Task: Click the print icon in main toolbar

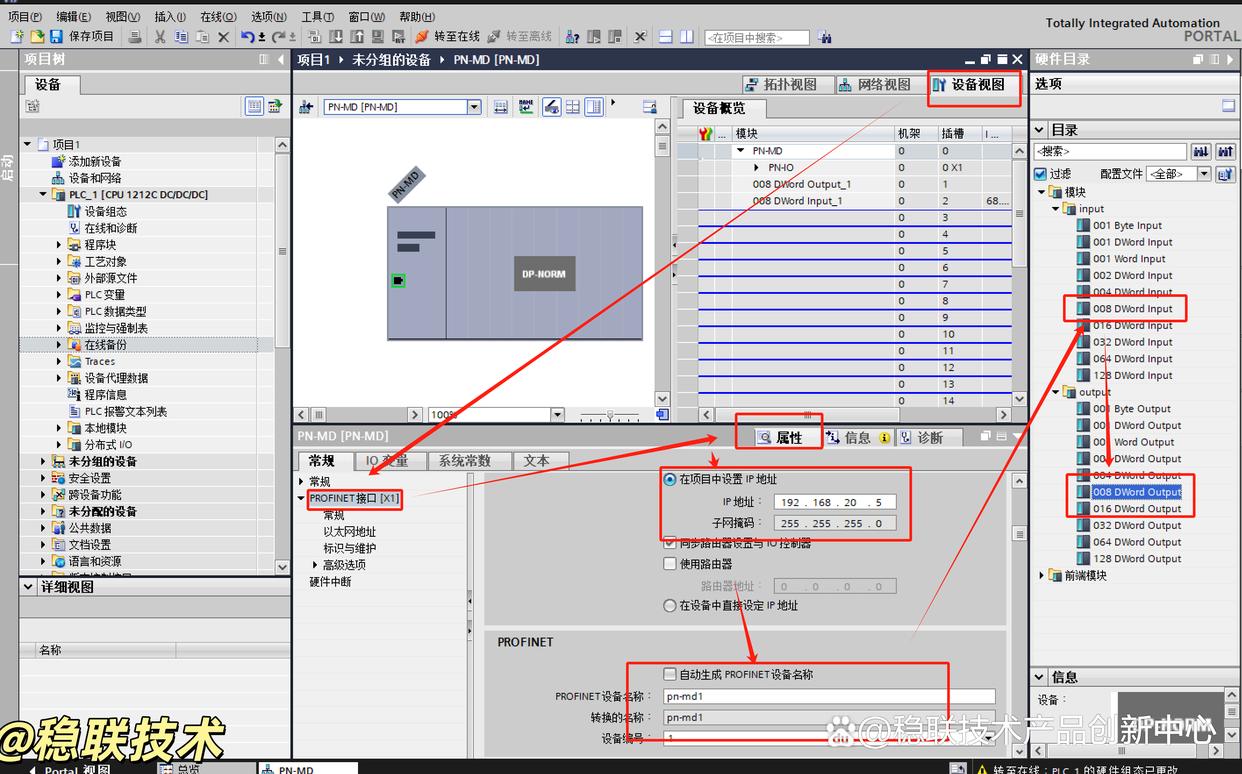Action: [x=135, y=37]
